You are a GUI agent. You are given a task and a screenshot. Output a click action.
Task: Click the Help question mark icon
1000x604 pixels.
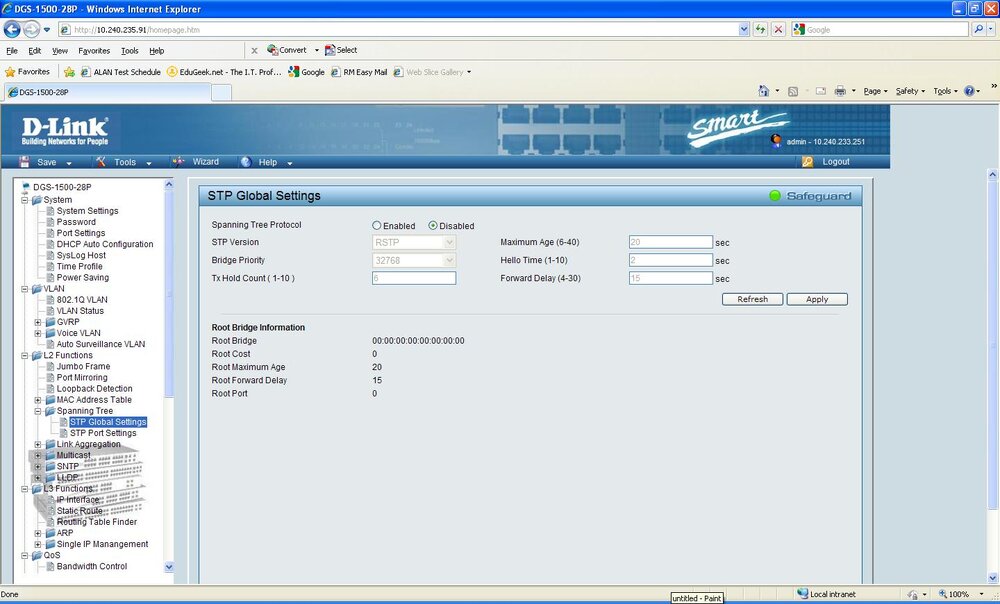[x=969, y=91]
